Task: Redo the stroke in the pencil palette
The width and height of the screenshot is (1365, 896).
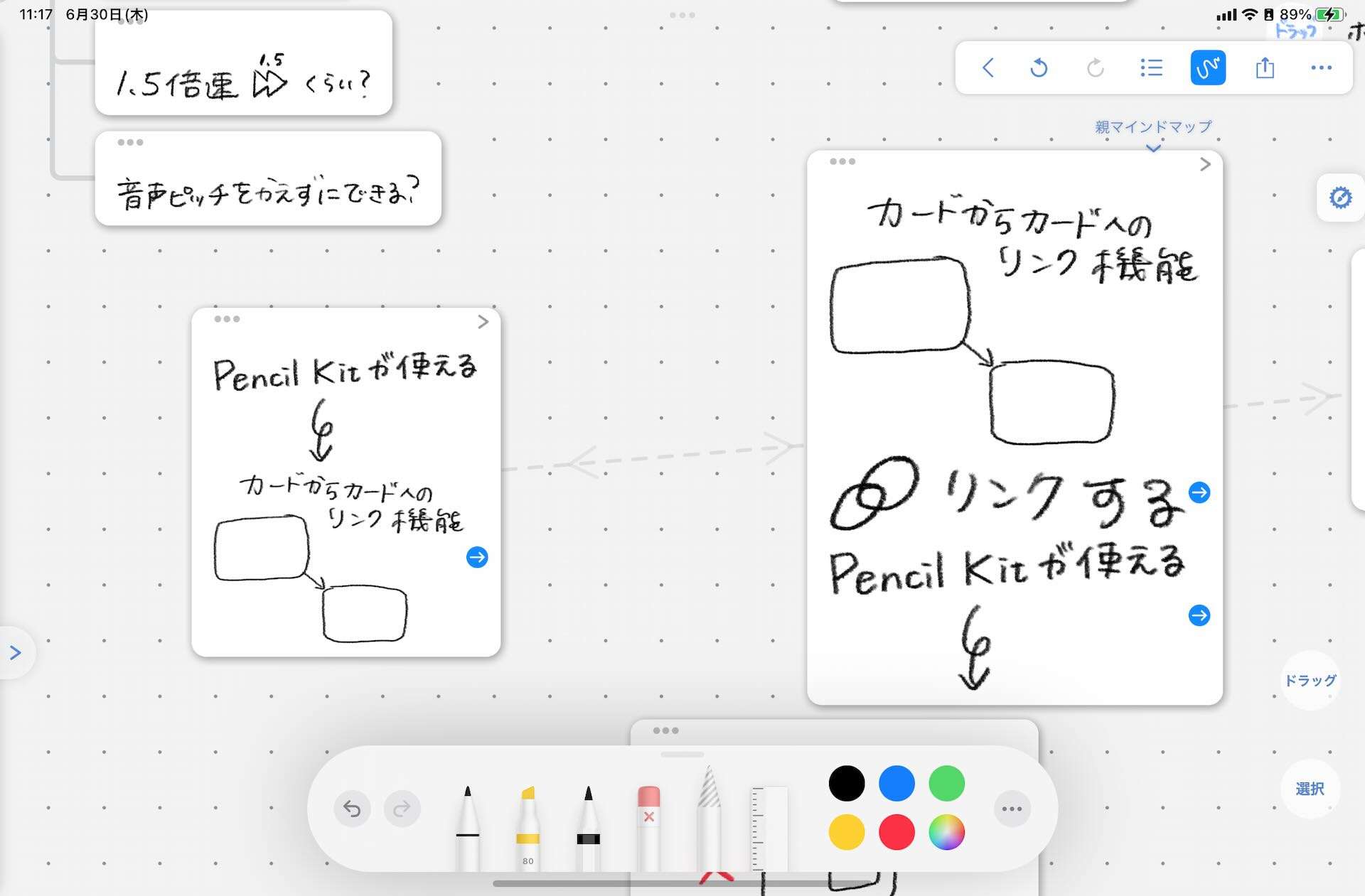Action: 402,809
